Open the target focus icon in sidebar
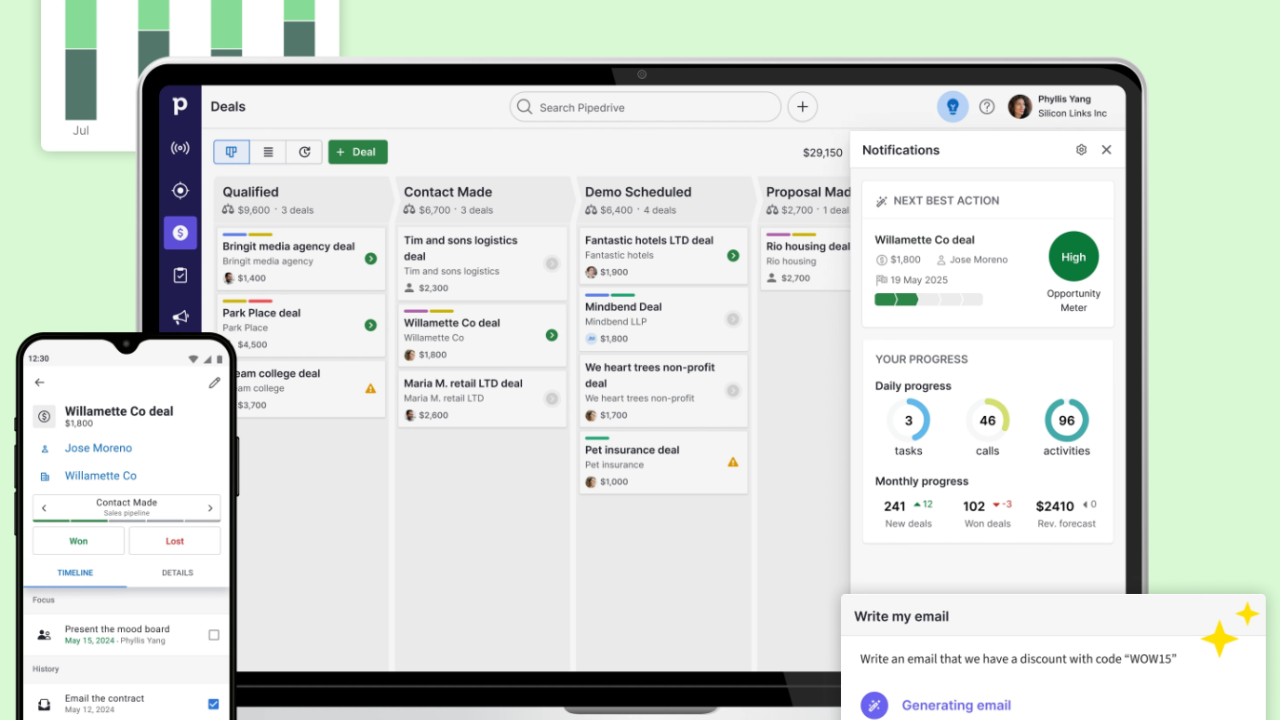This screenshot has height=720, width=1280. 180,190
